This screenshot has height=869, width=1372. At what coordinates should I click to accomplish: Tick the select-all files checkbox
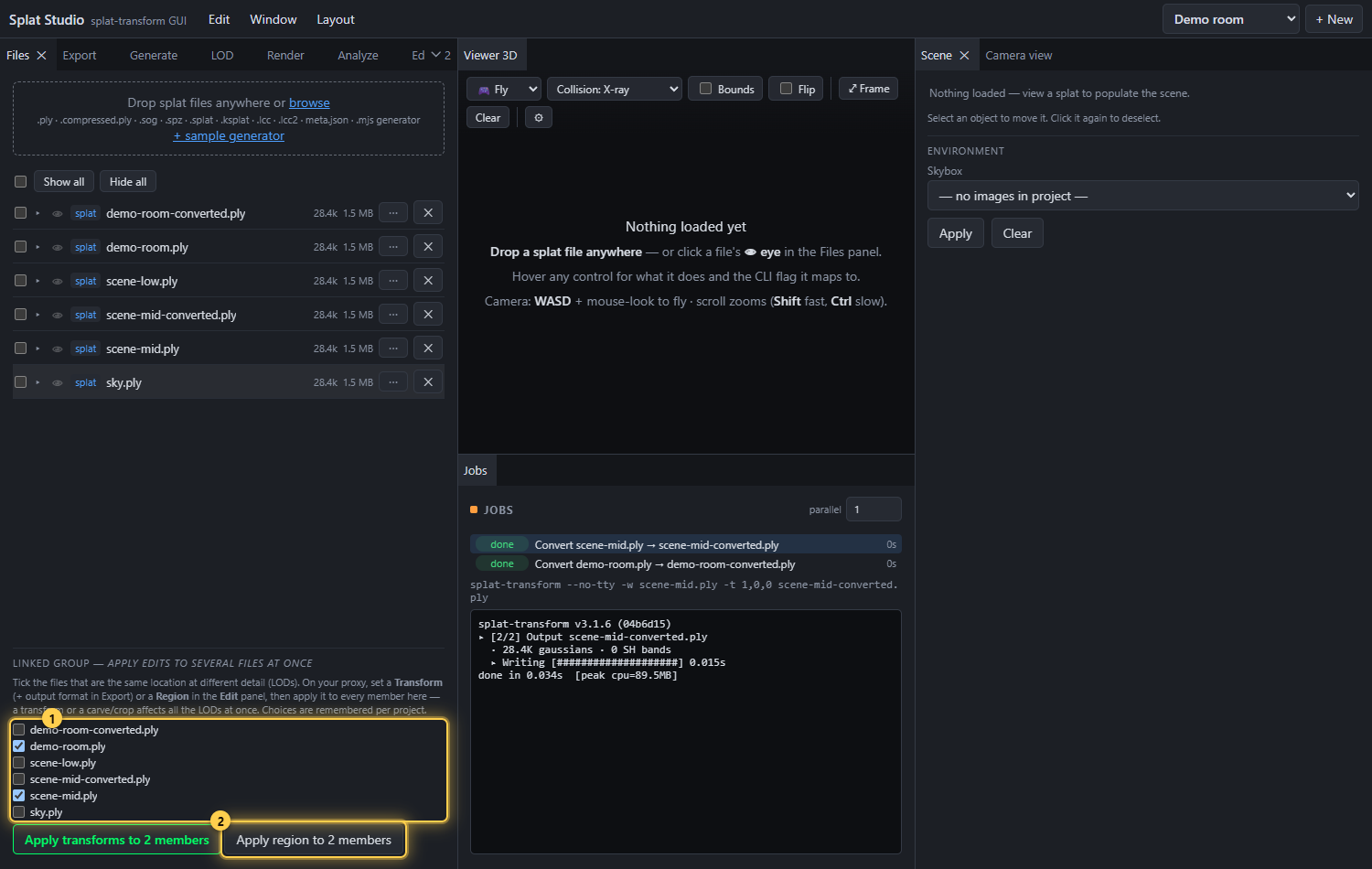(20, 182)
